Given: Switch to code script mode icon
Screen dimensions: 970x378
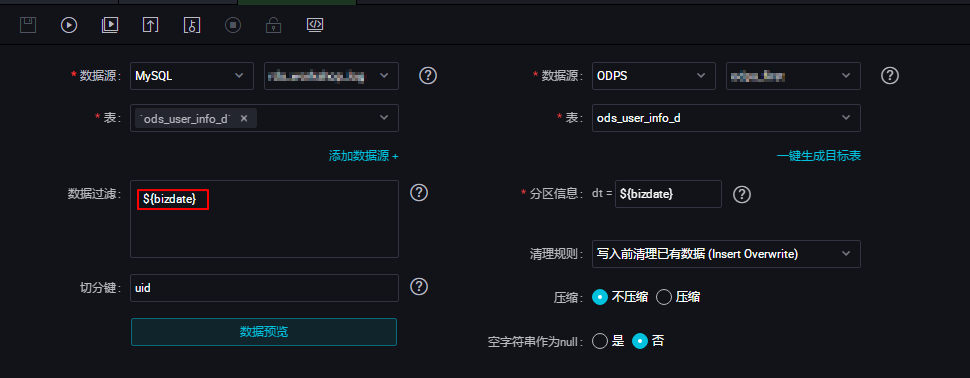Looking at the screenshot, I should [315, 25].
